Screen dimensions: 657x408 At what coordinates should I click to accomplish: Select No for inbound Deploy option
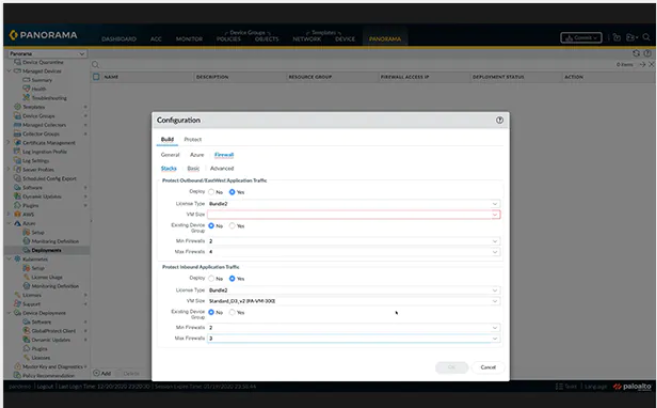coord(212,278)
